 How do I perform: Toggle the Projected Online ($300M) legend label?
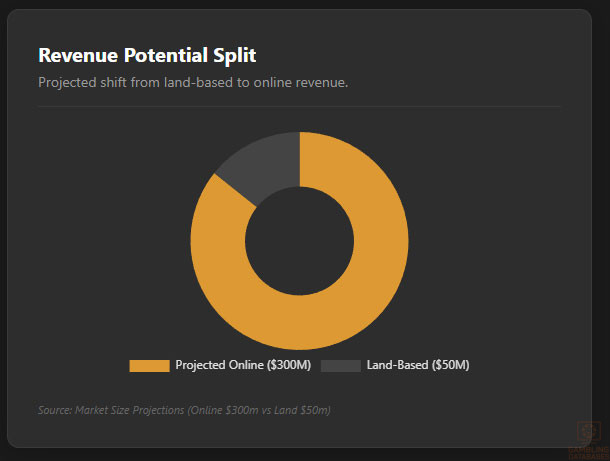[243, 365]
